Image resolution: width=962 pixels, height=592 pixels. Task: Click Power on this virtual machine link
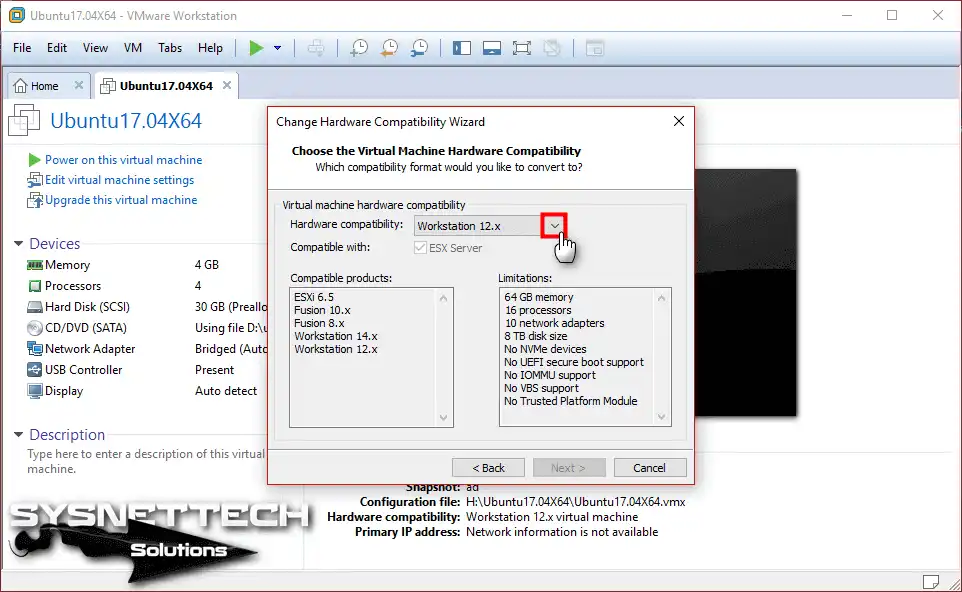point(123,160)
